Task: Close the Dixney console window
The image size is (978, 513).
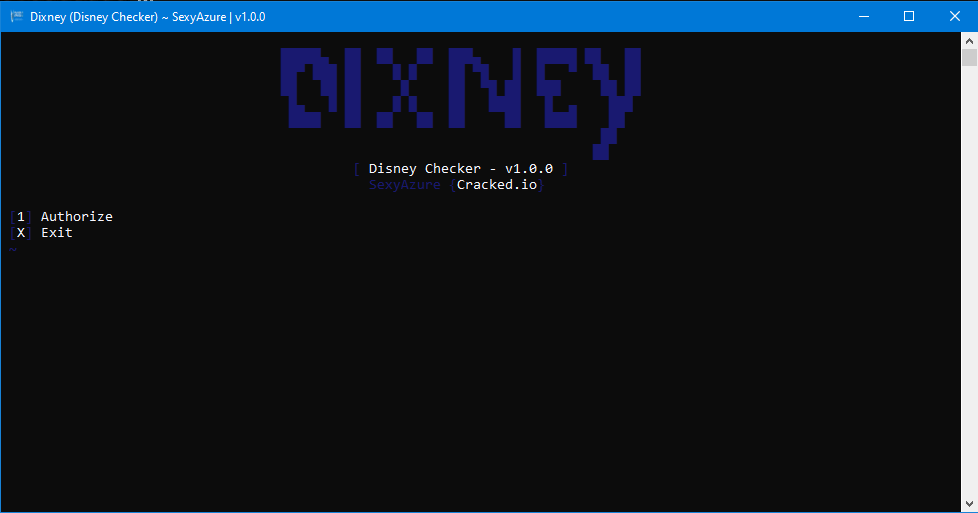Action: pyautogui.click(x=955, y=16)
